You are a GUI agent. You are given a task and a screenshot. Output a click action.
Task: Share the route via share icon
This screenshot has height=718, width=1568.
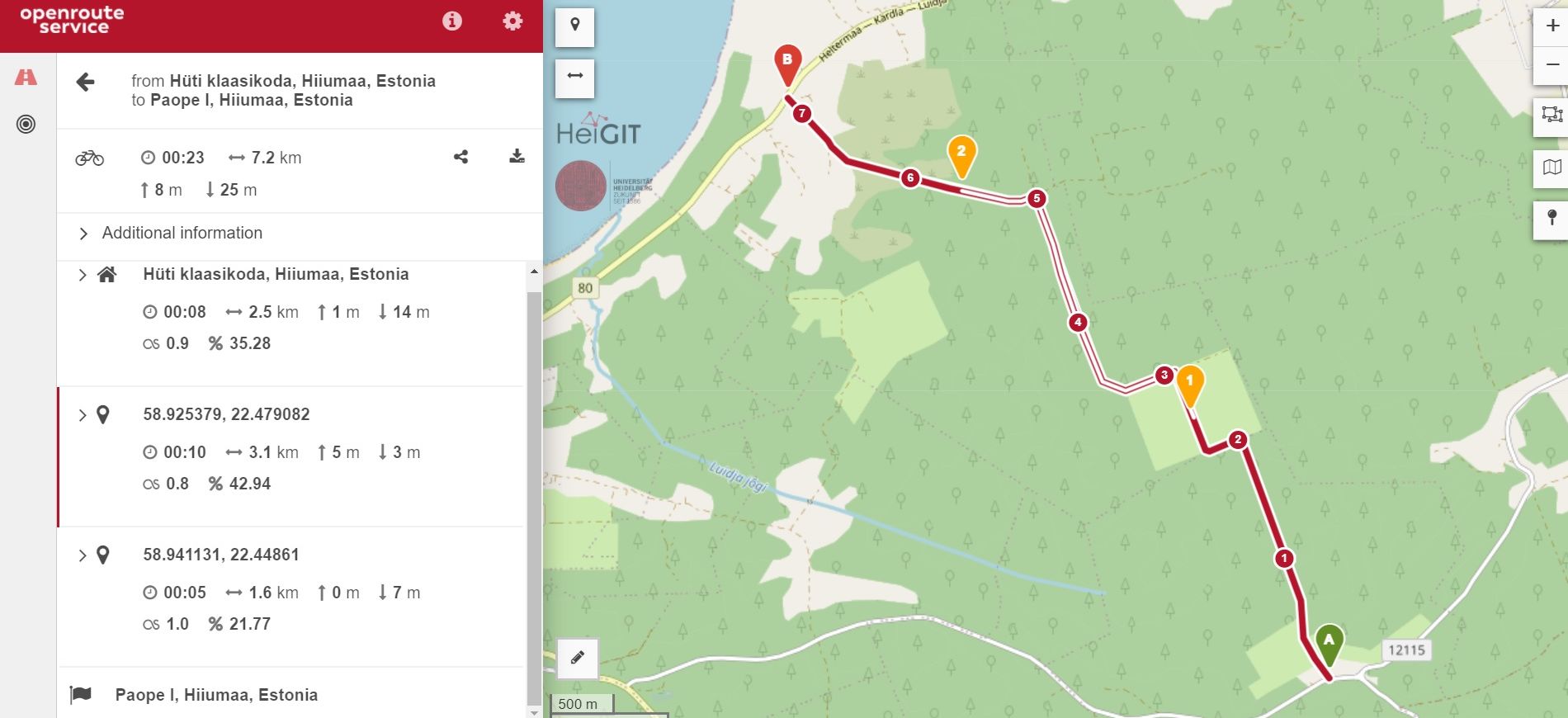461,157
